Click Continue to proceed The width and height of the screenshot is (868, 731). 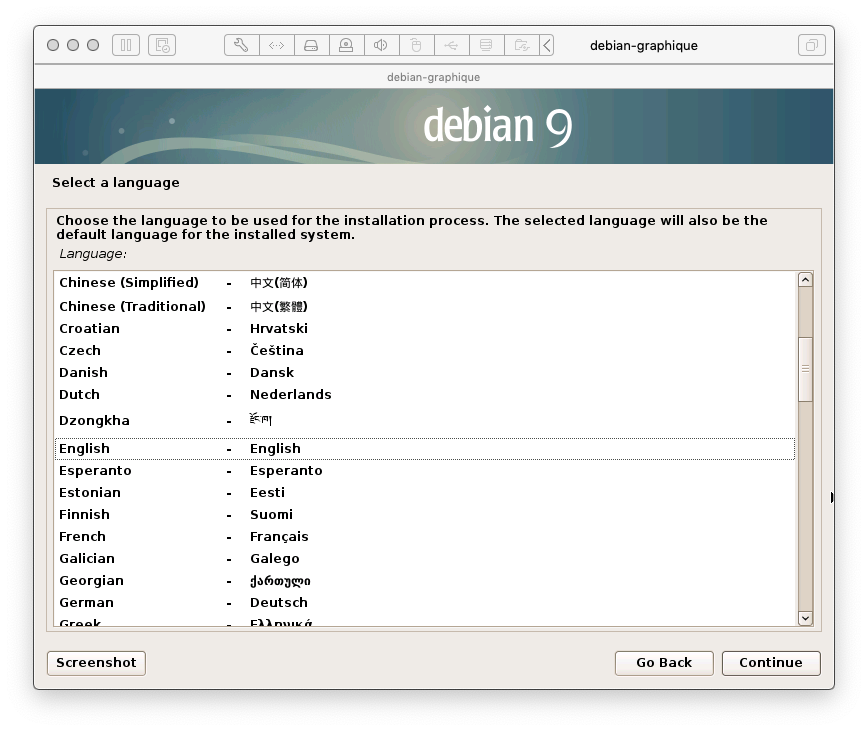(x=771, y=663)
